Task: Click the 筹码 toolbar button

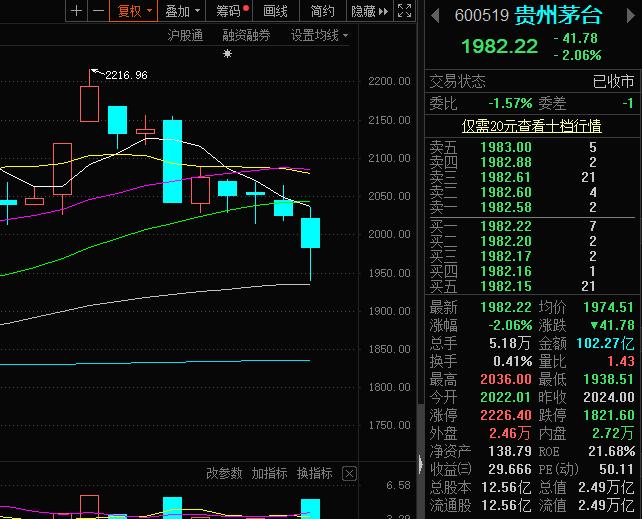Action: pos(229,11)
